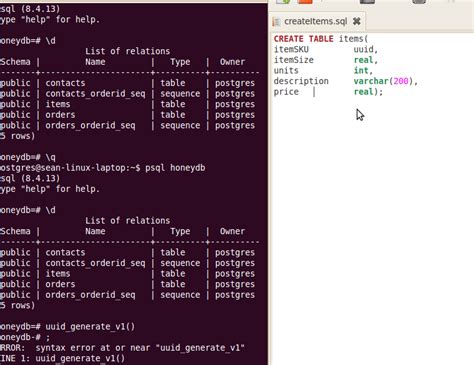Click the real type on the price line

pos(363,92)
